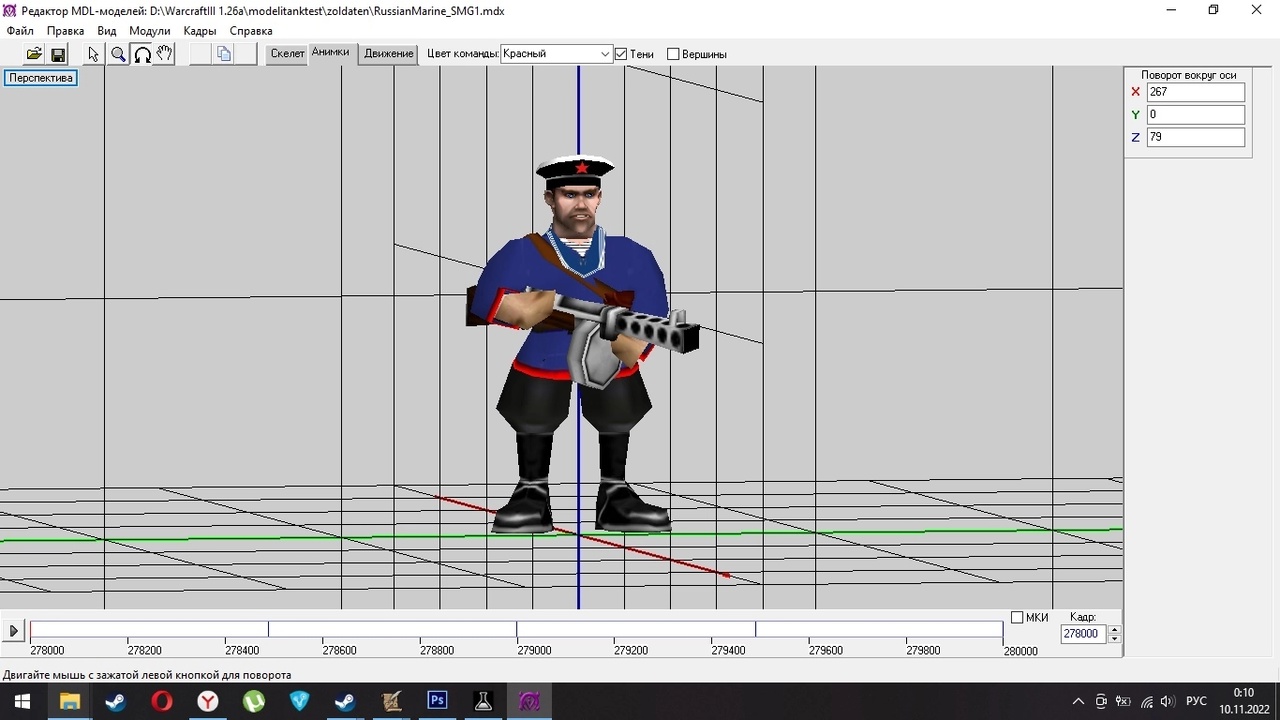This screenshot has width=1280, height=720.
Task: Show hidden tray icons chevron
Action: pyautogui.click(x=1078, y=701)
